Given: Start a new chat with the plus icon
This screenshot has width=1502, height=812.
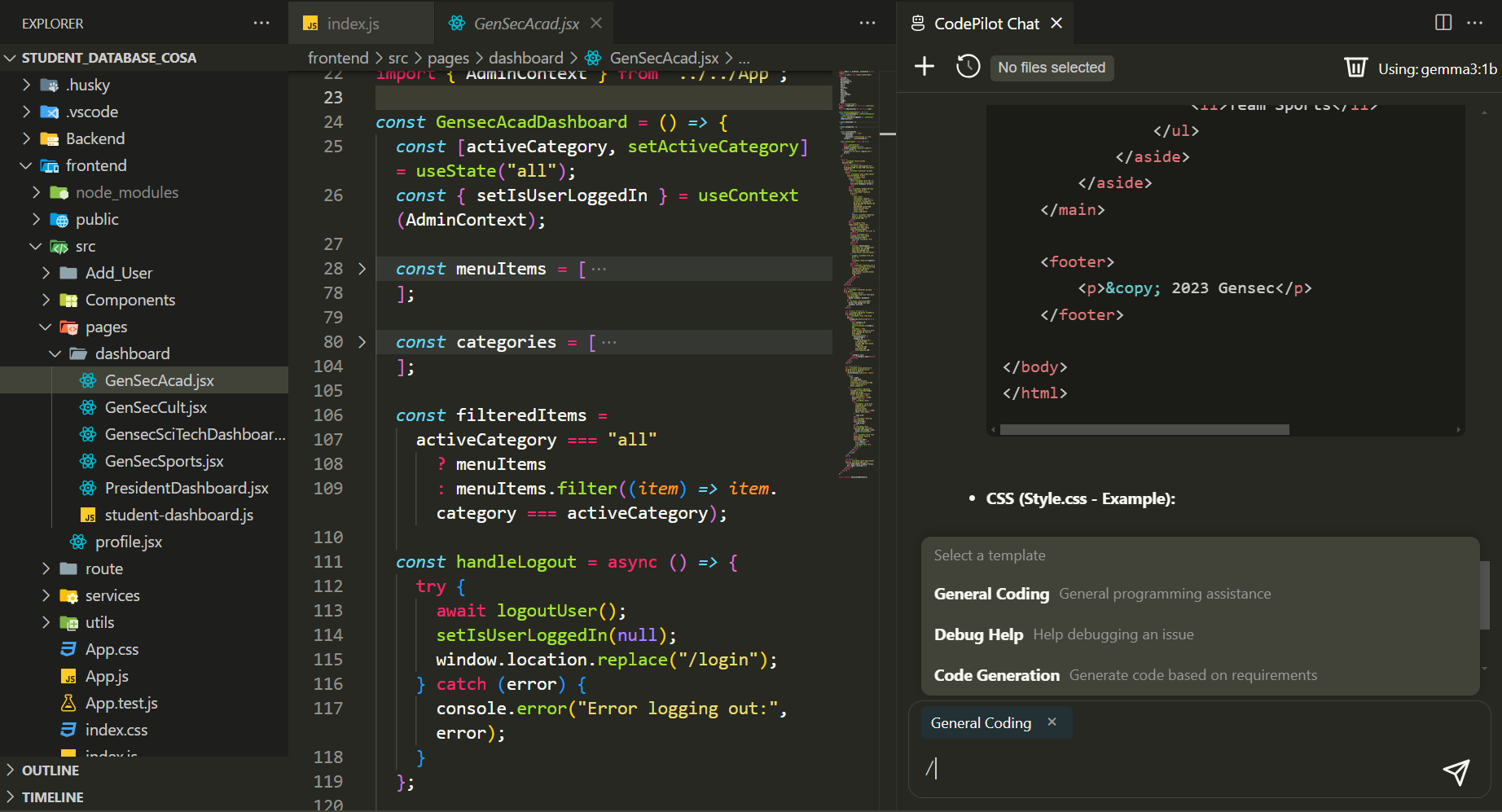Looking at the screenshot, I should [924, 66].
